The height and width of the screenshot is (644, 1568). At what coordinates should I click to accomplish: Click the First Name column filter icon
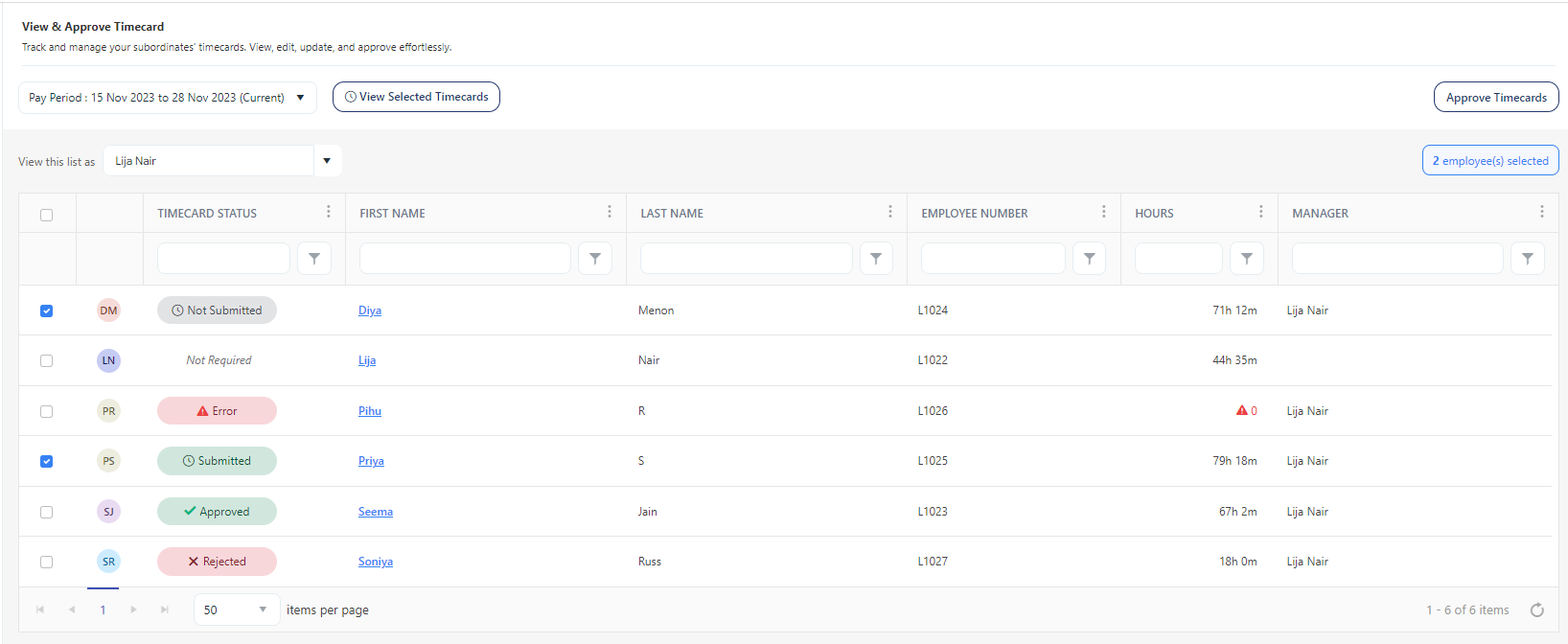coord(595,259)
